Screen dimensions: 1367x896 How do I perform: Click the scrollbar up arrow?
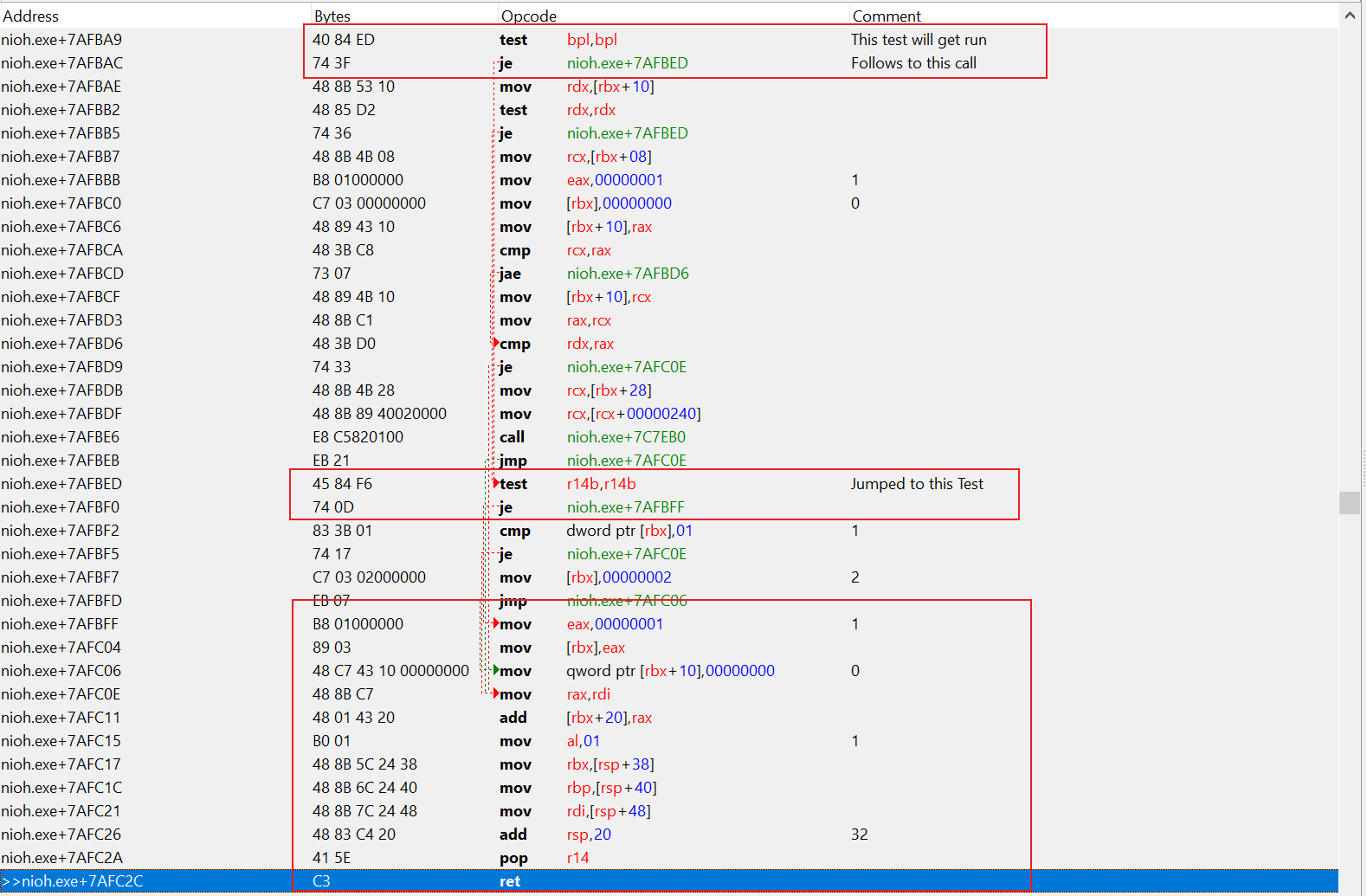[x=1350, y=15]
